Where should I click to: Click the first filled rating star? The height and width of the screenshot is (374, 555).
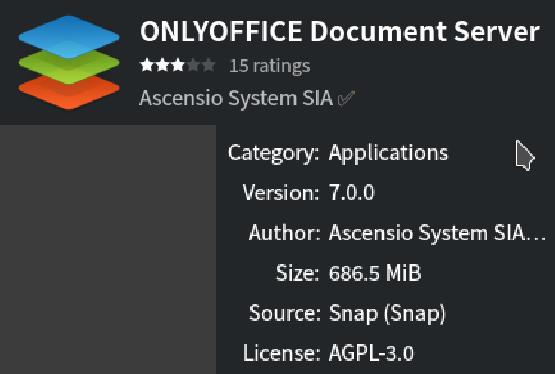147,65
